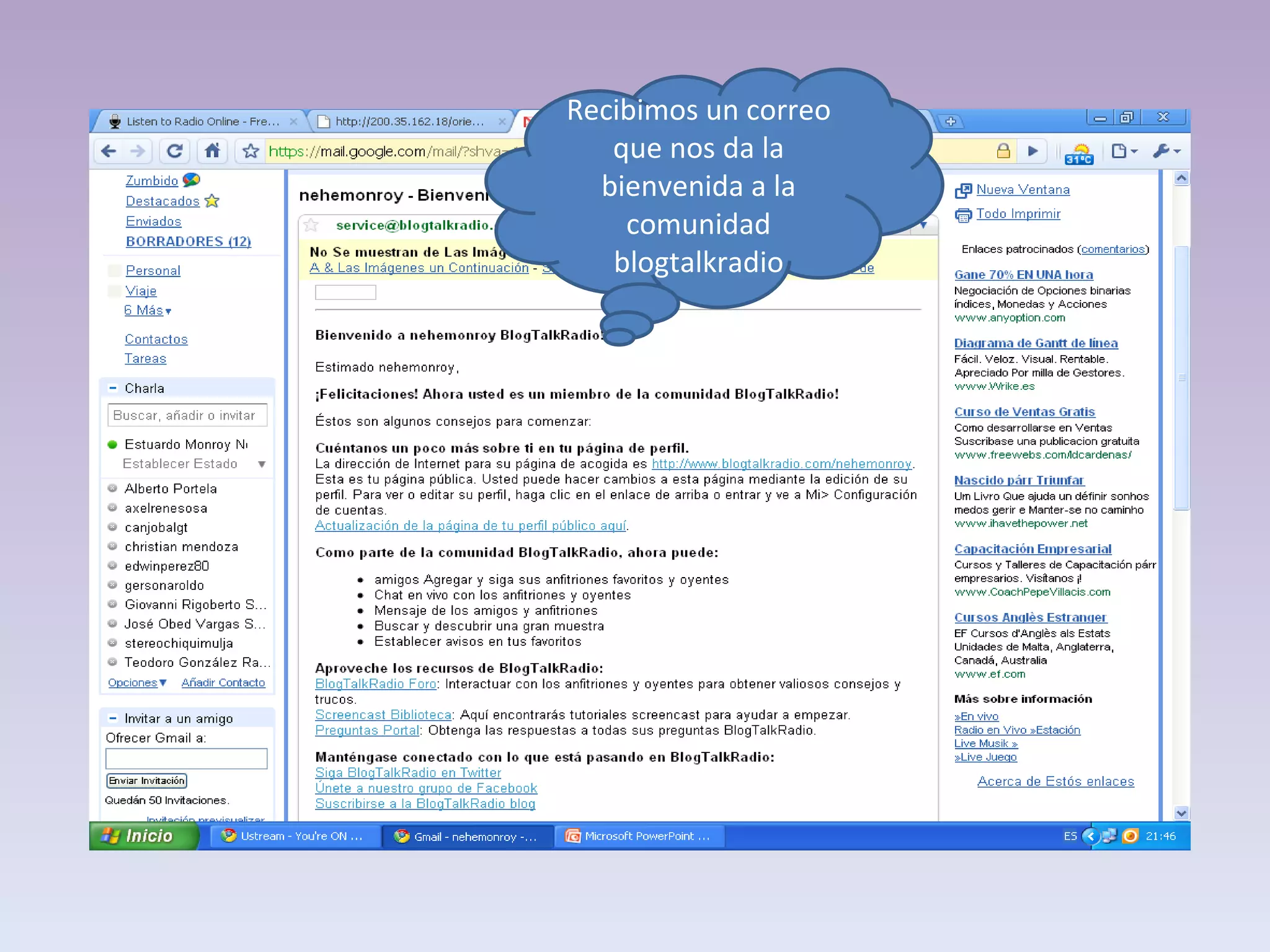Select chat contact stereochiquimulja
This screenshot has width=1270, height=952.
click(179, 643)
